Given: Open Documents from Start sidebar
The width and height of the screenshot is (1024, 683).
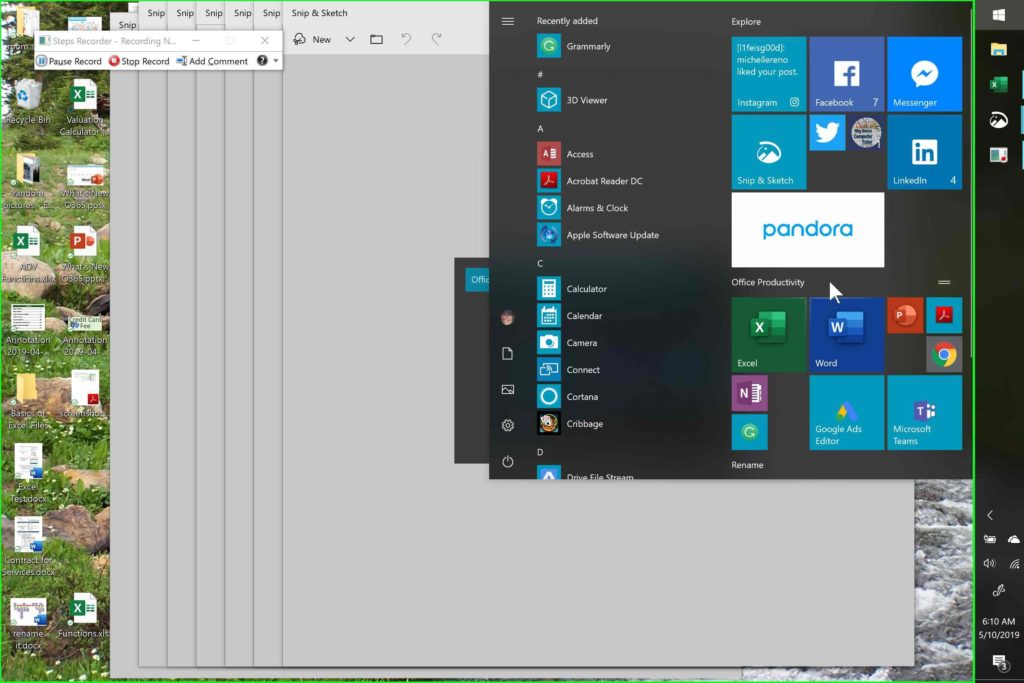Looking at the screenshot, I should pyautogui.click(x=507, y=354).
